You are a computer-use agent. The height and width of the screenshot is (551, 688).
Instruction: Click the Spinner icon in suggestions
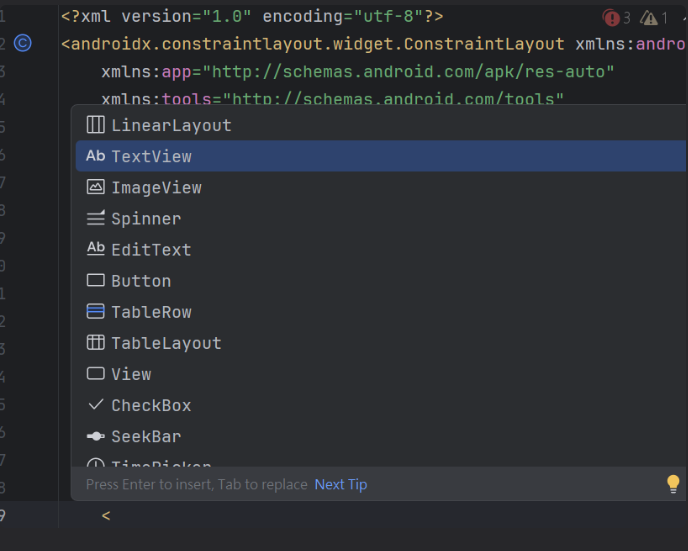96,218
